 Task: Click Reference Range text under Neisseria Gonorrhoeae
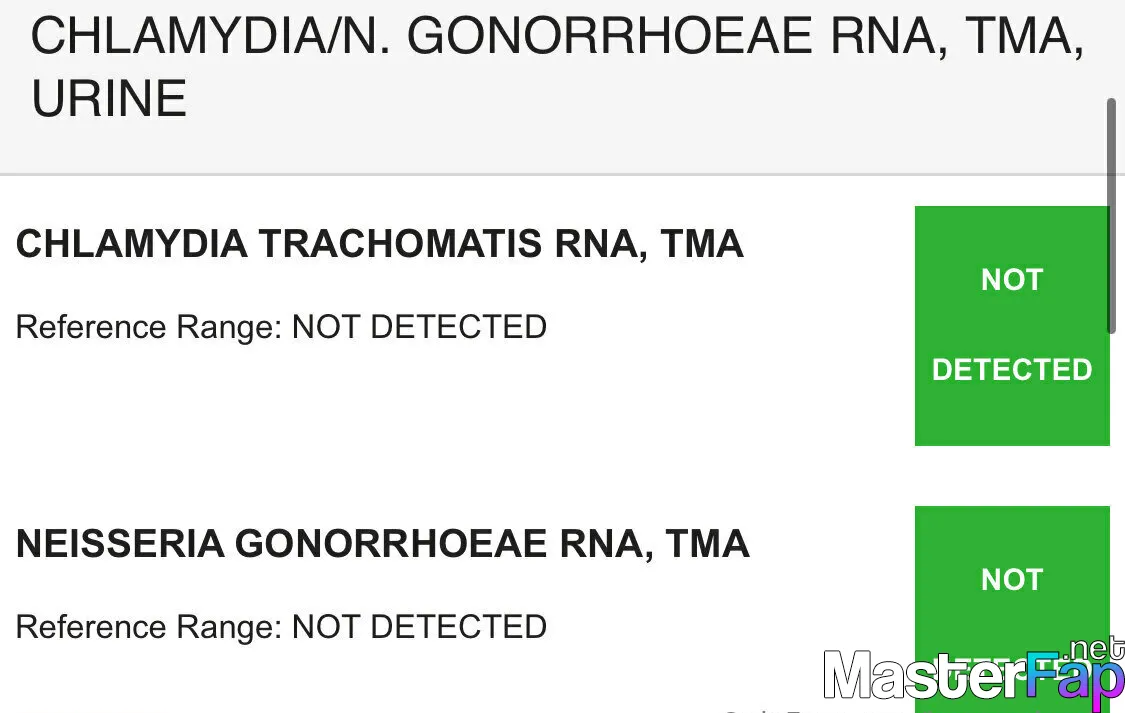point(281,627)
